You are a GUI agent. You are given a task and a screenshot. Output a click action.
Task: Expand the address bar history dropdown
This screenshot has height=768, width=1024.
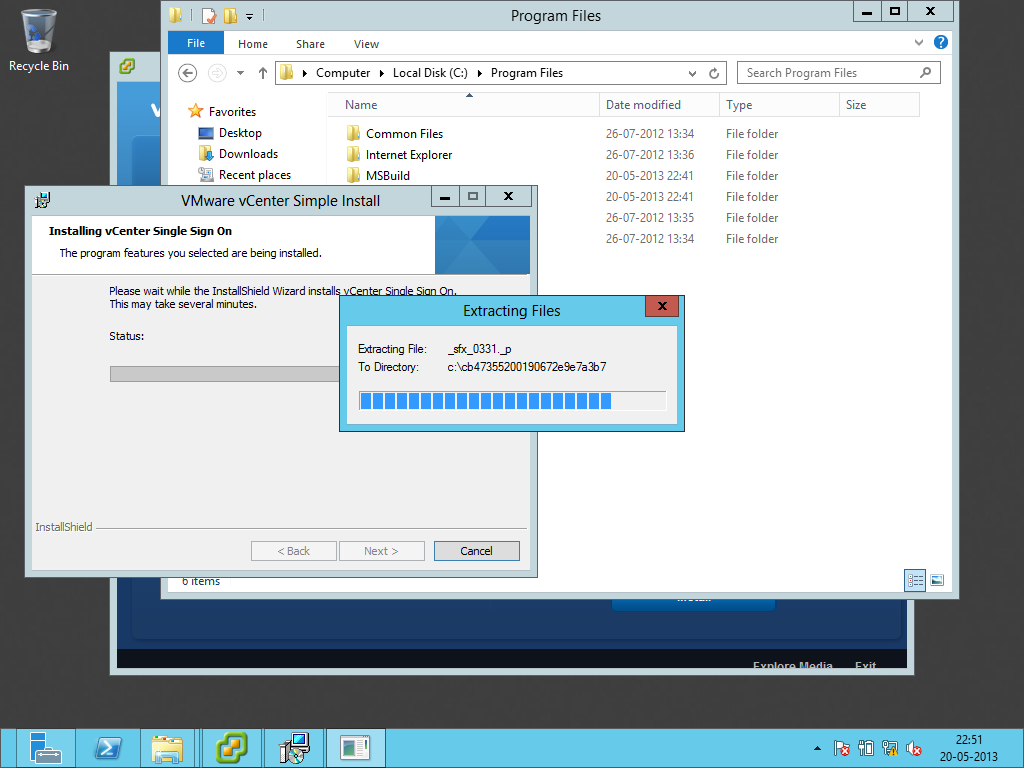coord(692,73)
